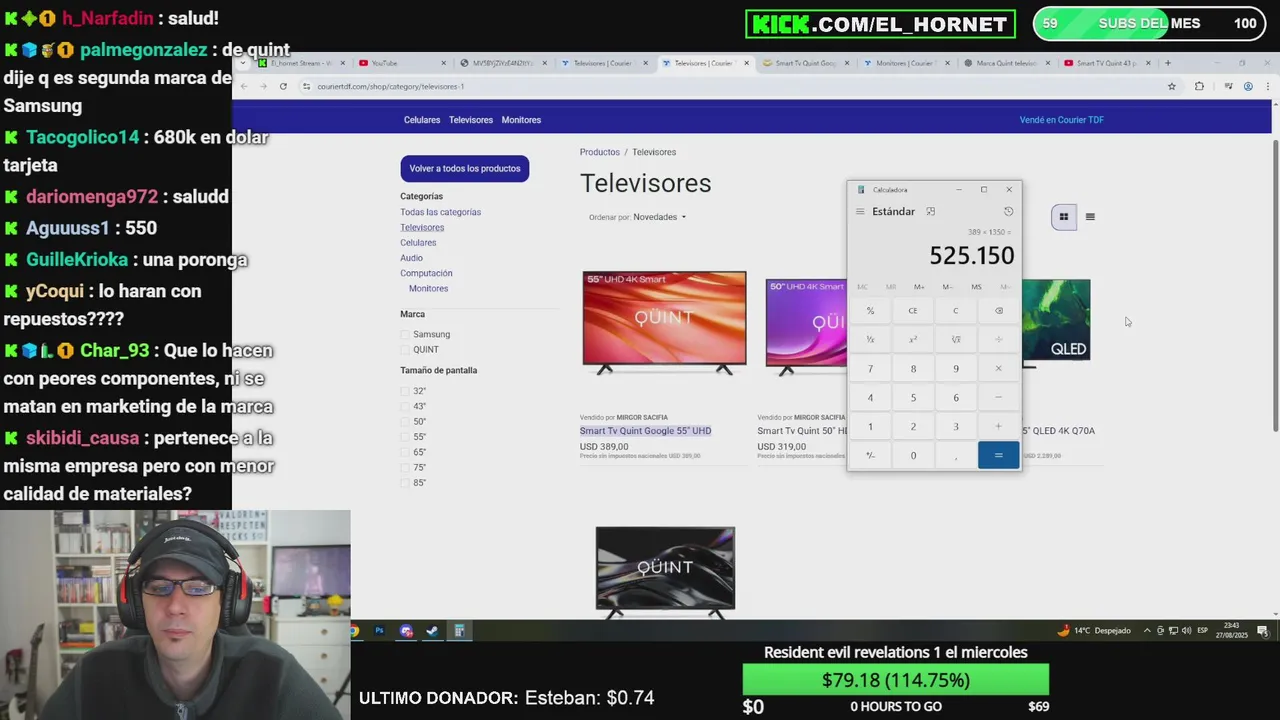Image resolution: width=1280 pixels, height=720 pixels.
Task: Switch product listing to grid view
Action: [1064, 217]
